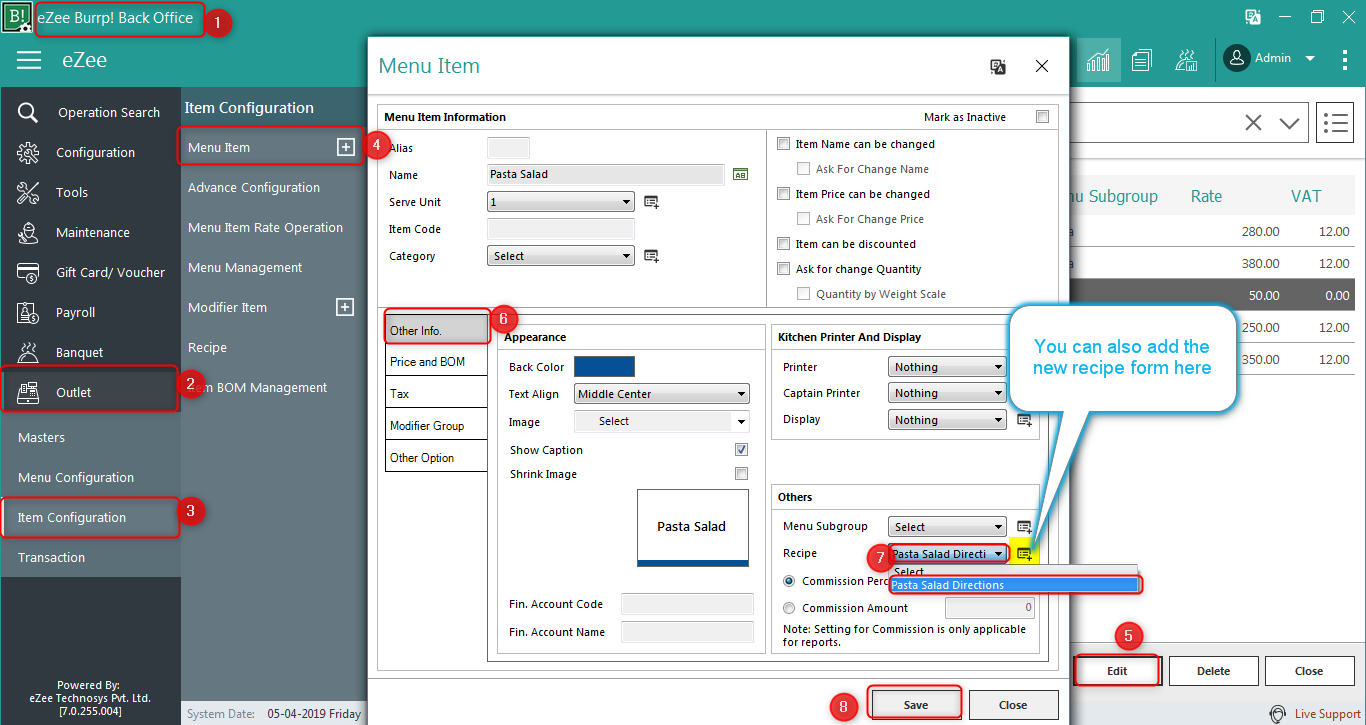Add new Menu Item with plus icon

coord(345,147)
